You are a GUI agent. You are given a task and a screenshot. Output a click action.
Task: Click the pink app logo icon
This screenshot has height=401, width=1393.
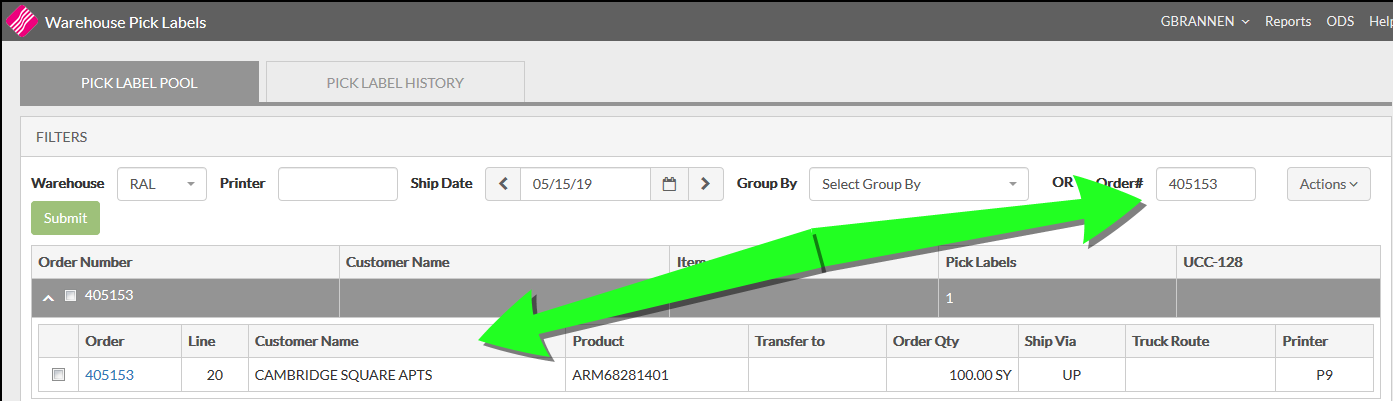[21, 21]
